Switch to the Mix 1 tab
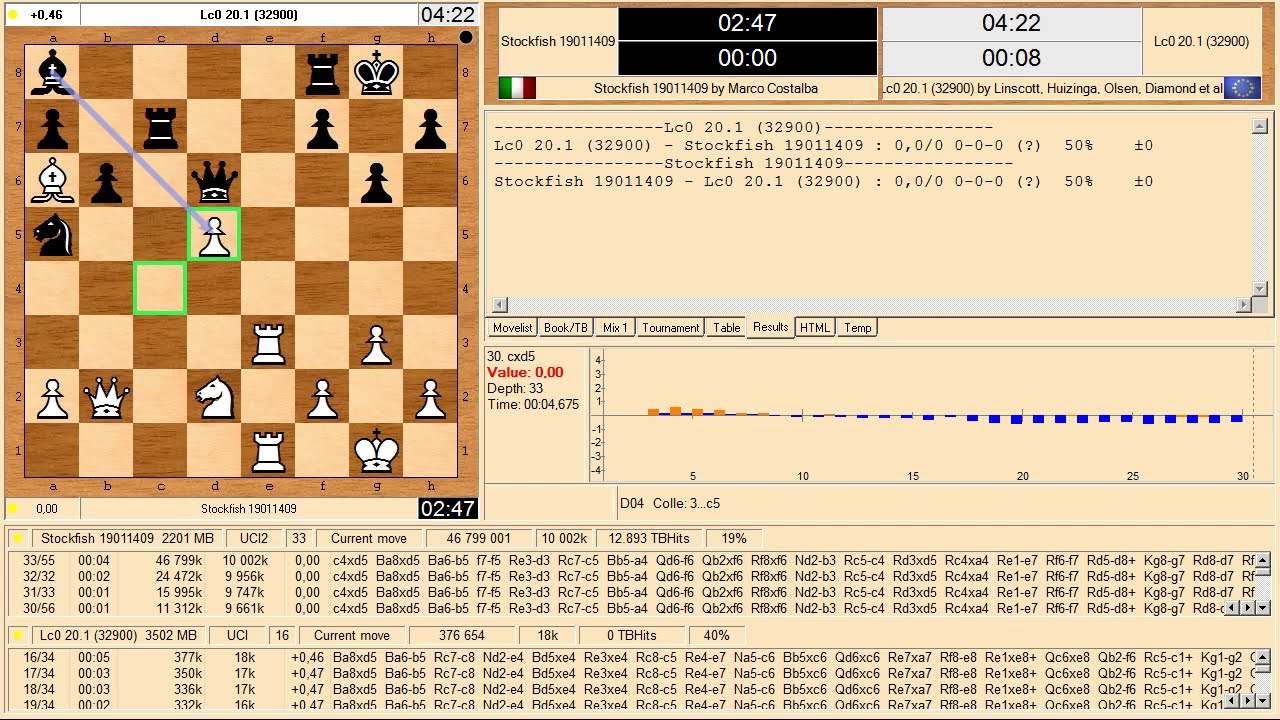The width and height of the screenshot is (1280, 720). coord(615,328)
